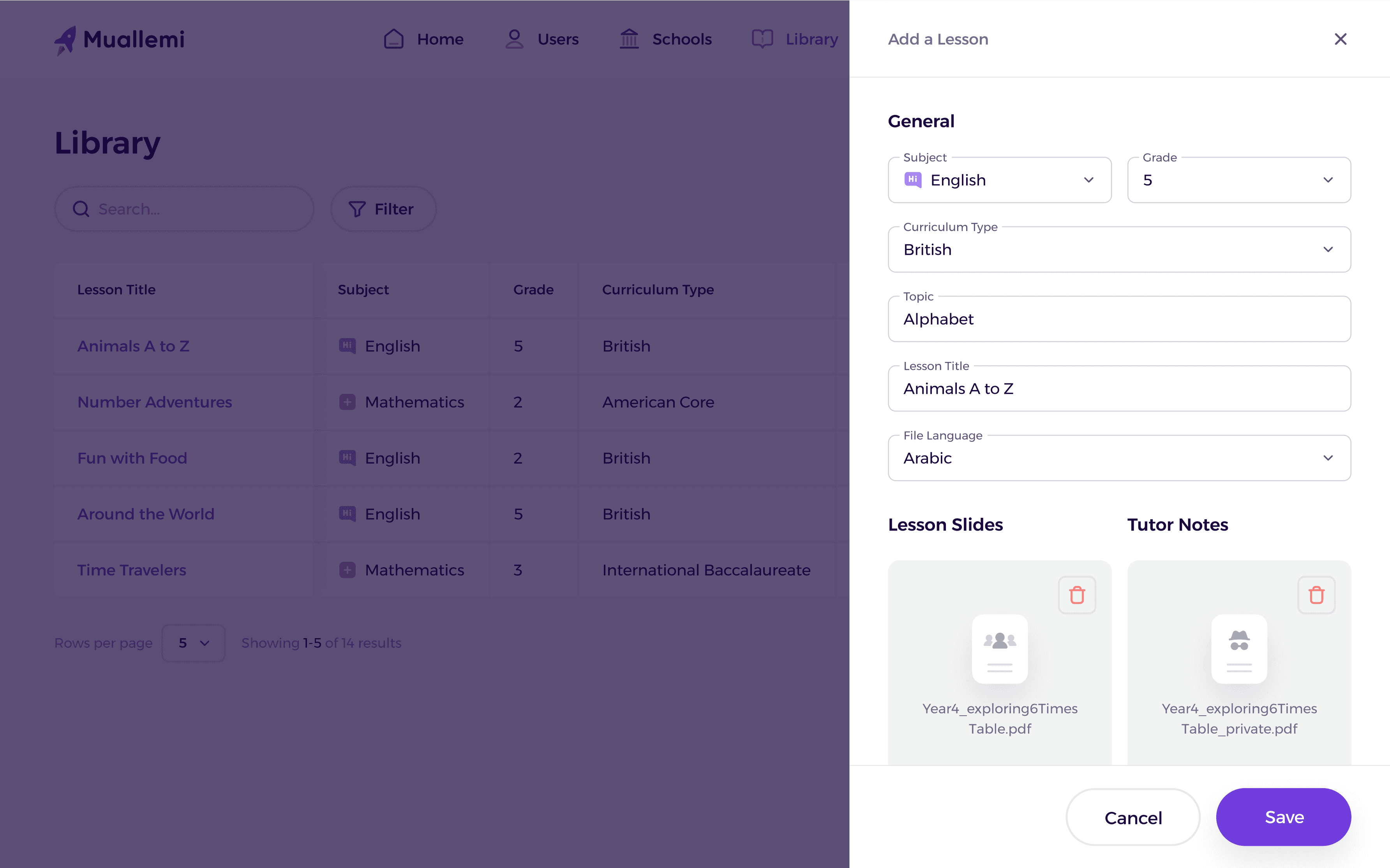
Task: Open the Schools menu item
Action: point(666,39)
